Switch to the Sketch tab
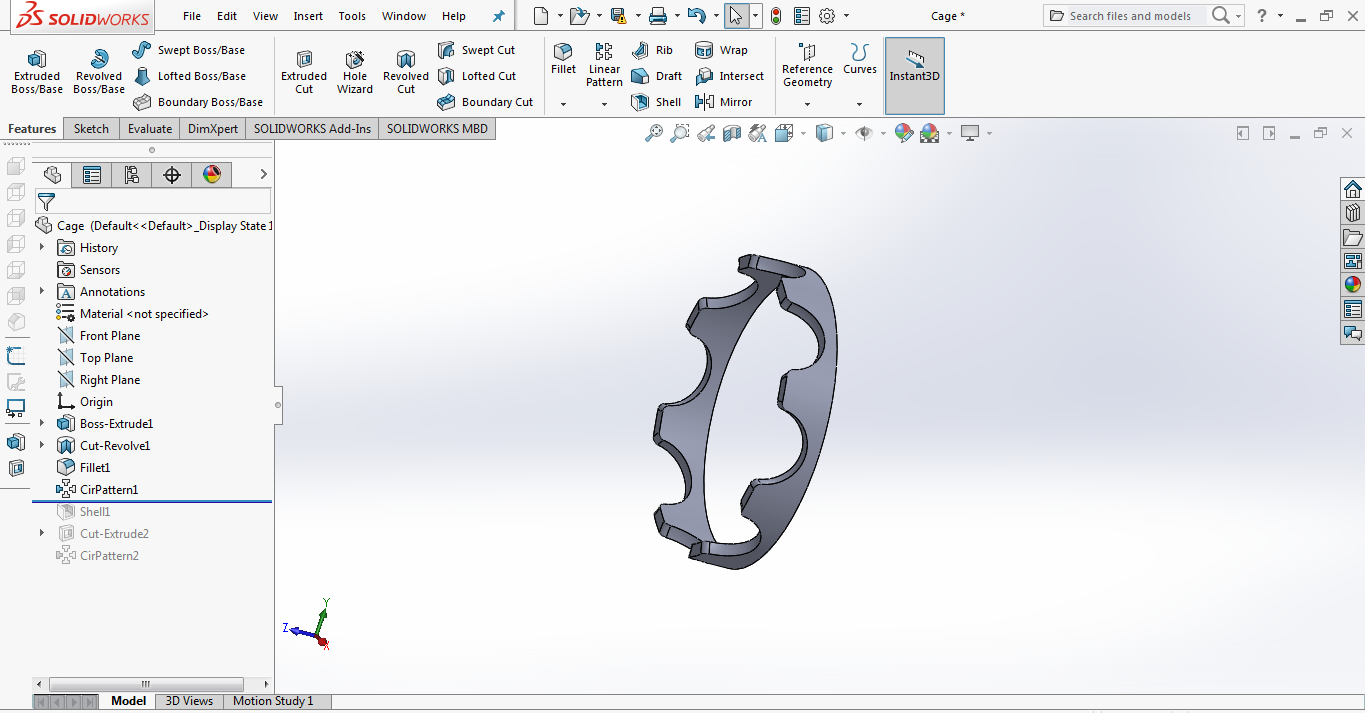The width and height of the screenshot is (1365, 713). [91, 128]
